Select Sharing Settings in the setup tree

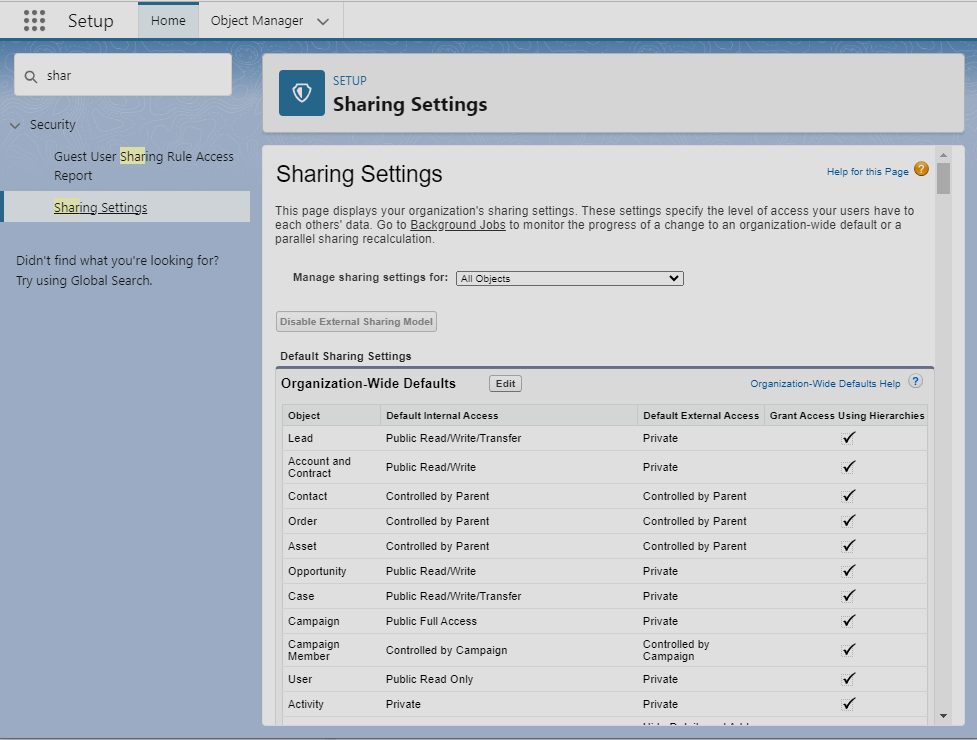100,207
